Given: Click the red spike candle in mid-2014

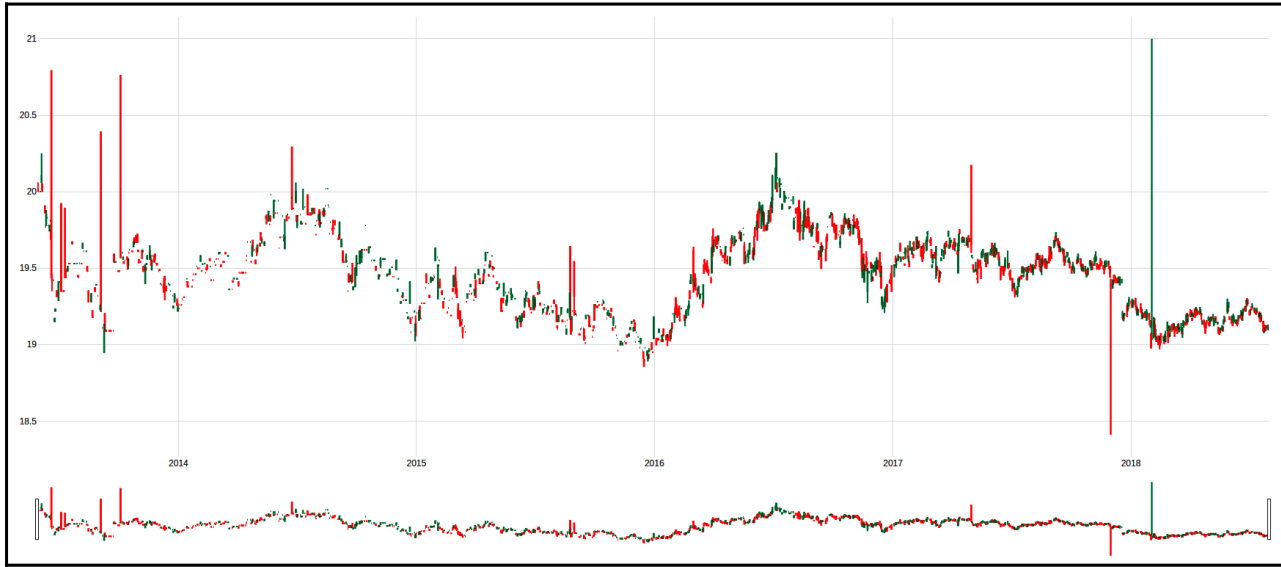Looking at the screenshot, I should (x=292, y=175).
